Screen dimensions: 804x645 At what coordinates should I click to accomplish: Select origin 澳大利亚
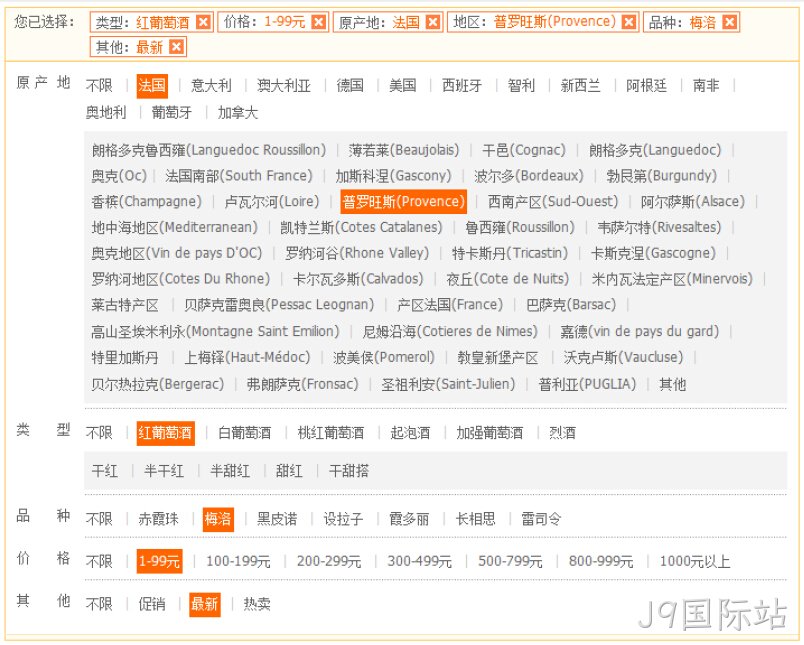pyautogui.click(x=284, y=85)
